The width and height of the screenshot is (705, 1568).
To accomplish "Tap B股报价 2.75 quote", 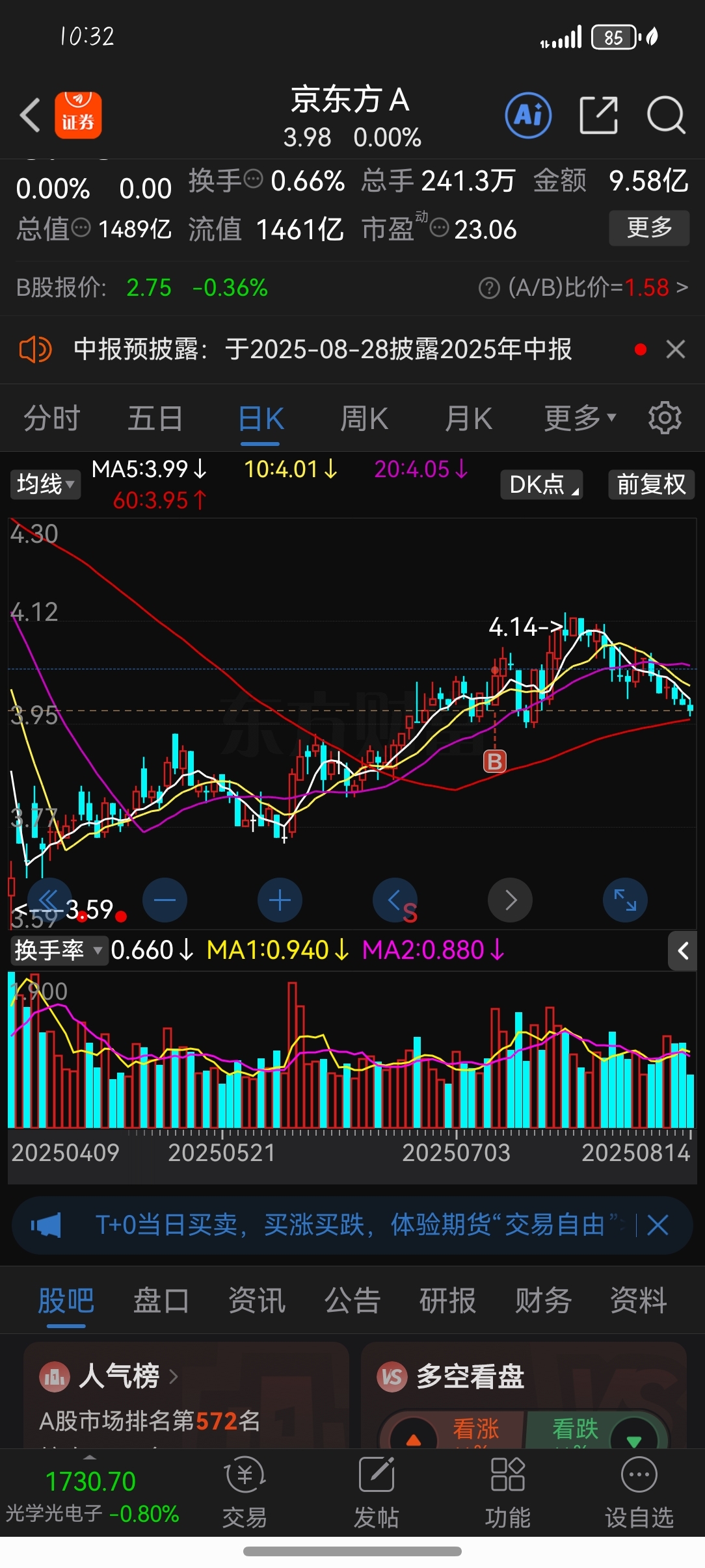I will point(149,287).
